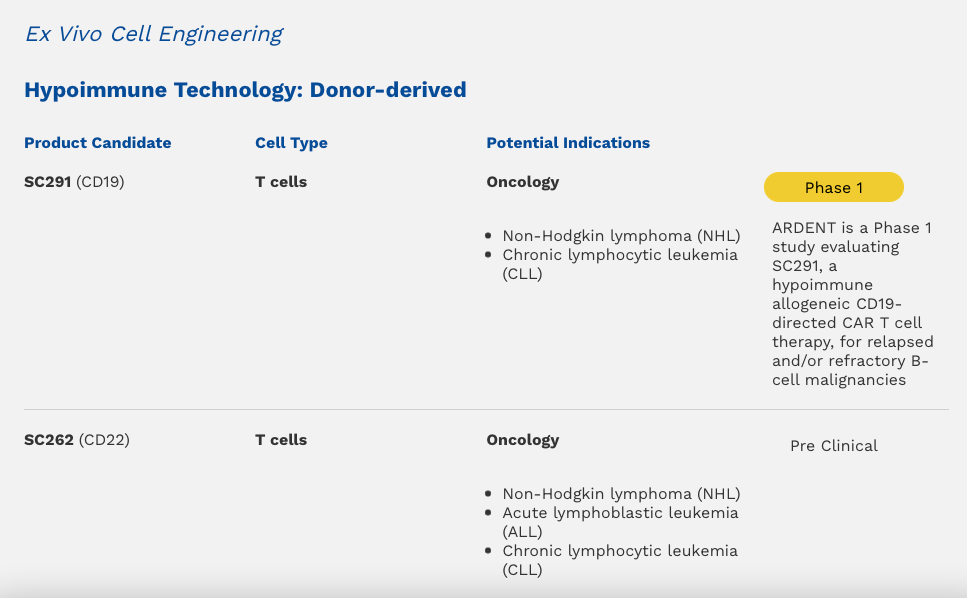Click the yellow Phase 1 badge
Screen dimensions: 967x598
click(x=834, y=187)
